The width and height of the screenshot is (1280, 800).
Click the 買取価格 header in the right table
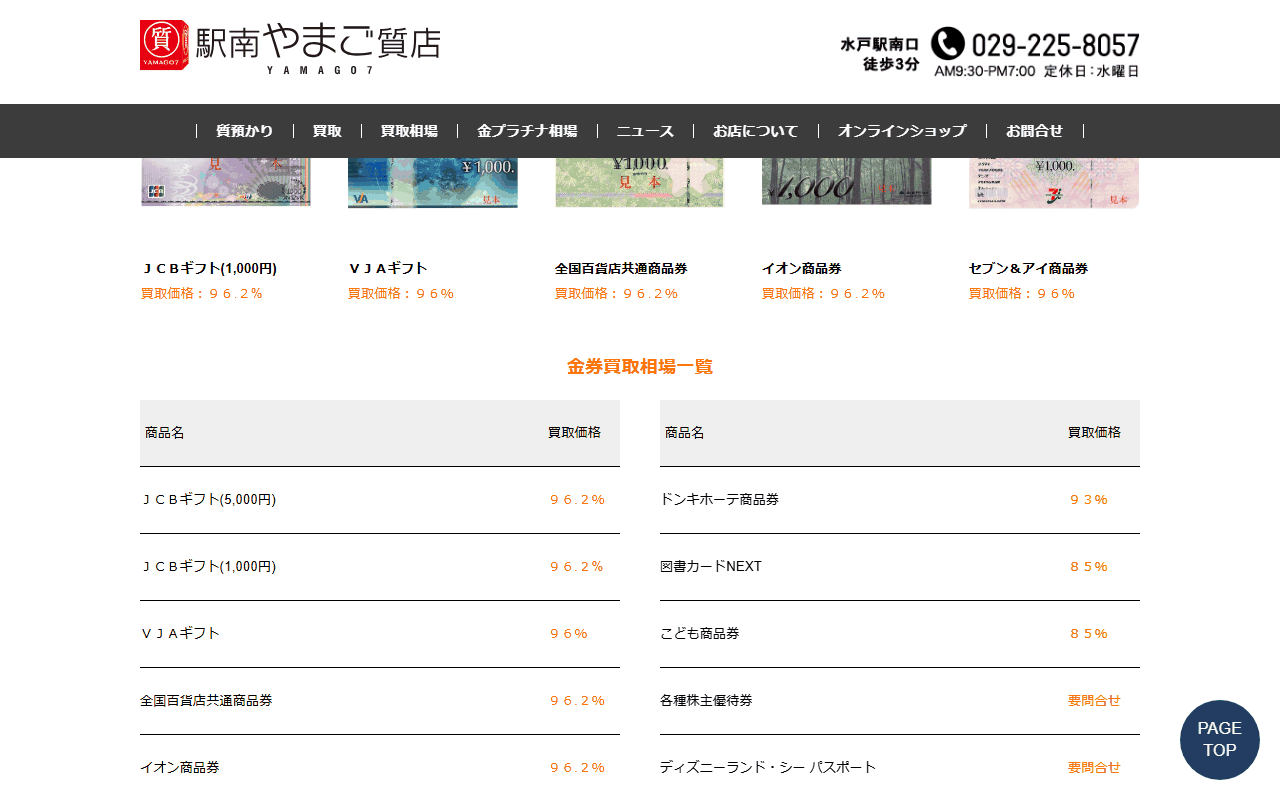click(1094, 432)
